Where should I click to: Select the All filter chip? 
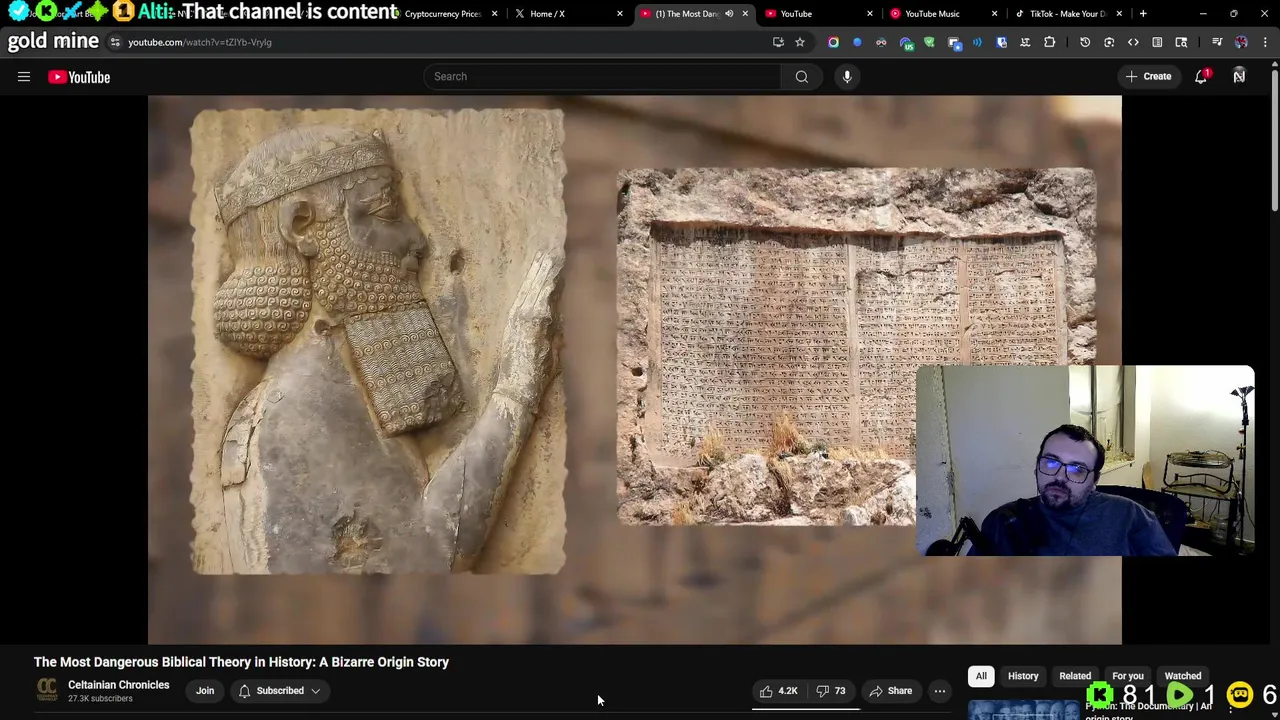click(981, 676)
